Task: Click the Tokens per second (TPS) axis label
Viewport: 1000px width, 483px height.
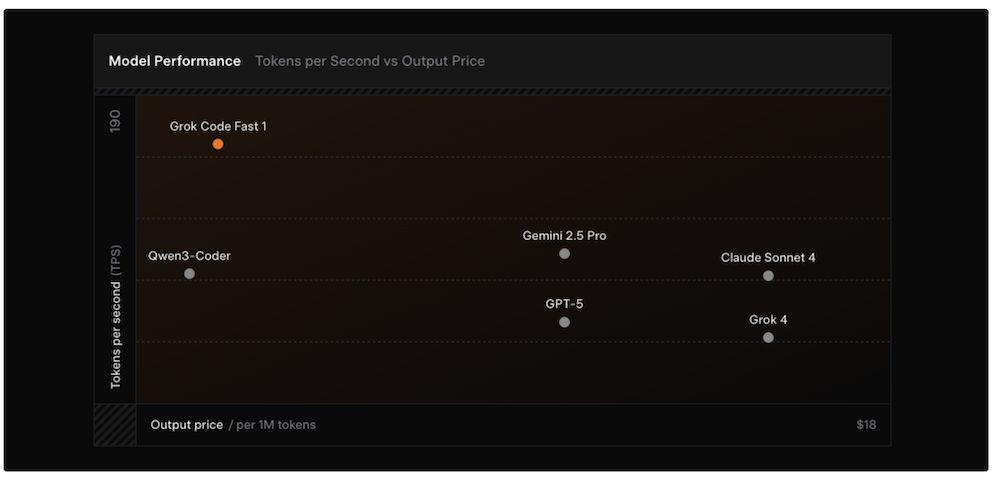Action: pos(116,316)
